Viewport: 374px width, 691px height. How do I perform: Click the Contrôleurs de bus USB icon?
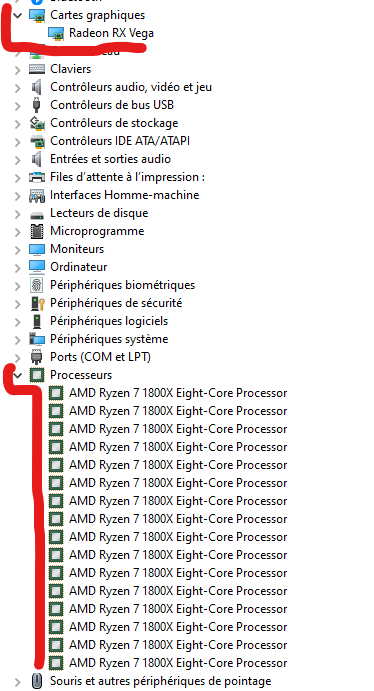point(37,105)
